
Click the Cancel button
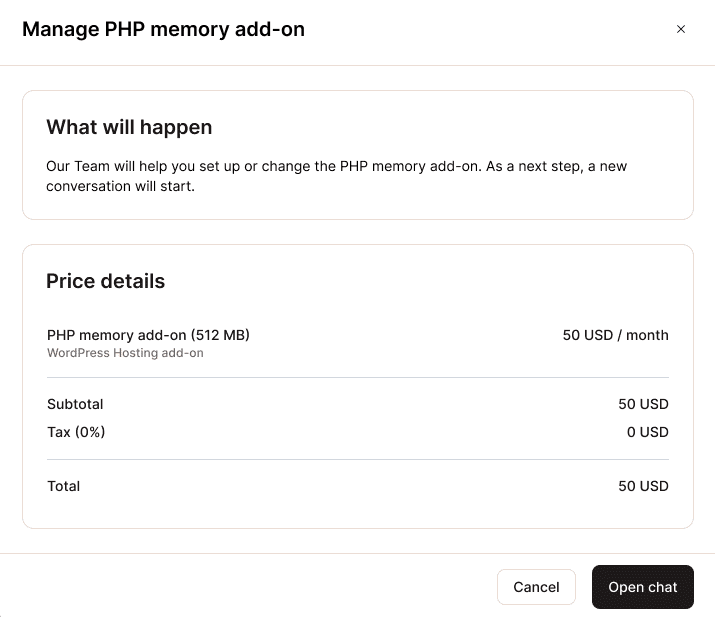coord(536,587)
